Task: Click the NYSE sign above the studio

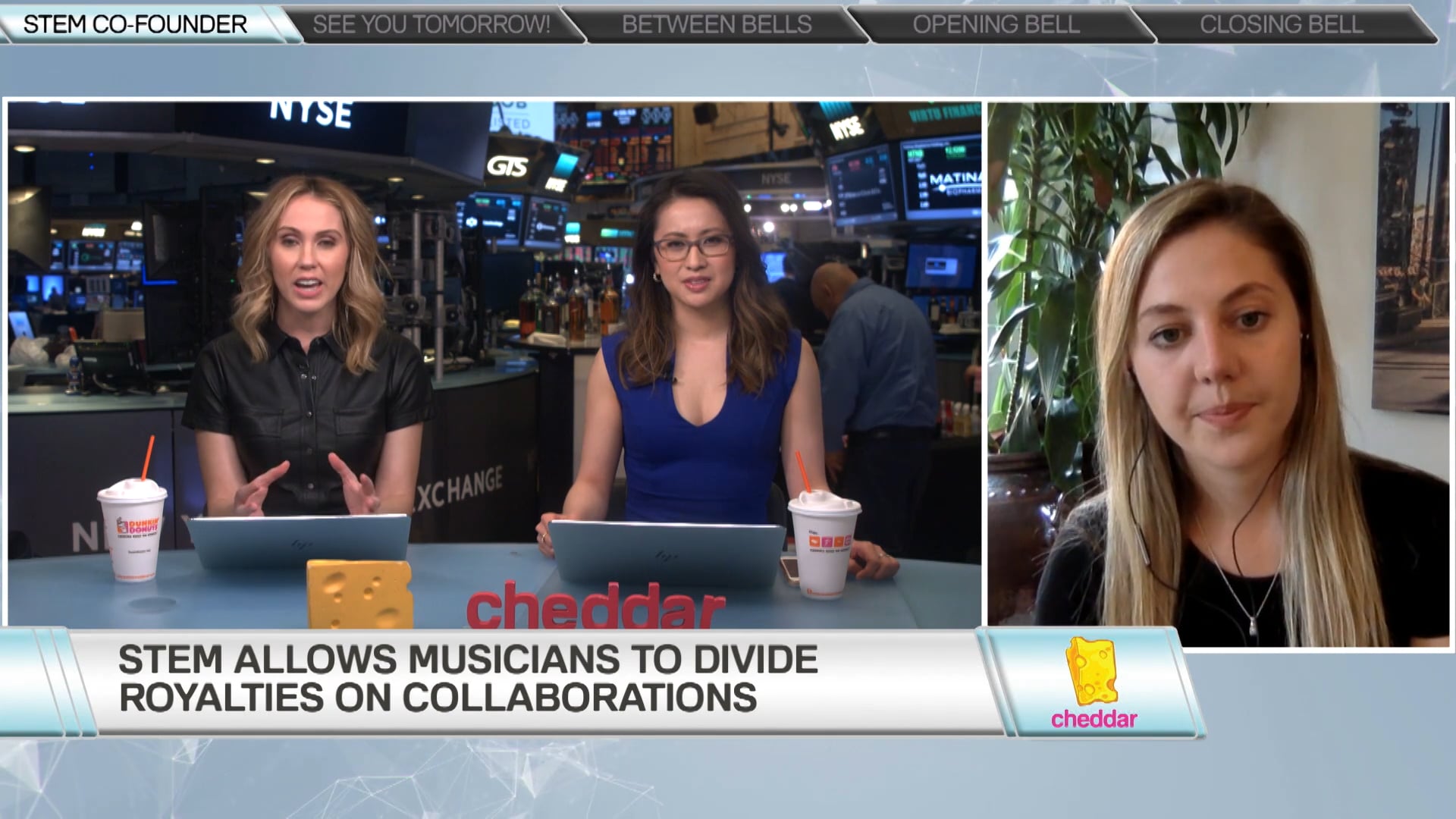Action: click(x=311, y=114)
